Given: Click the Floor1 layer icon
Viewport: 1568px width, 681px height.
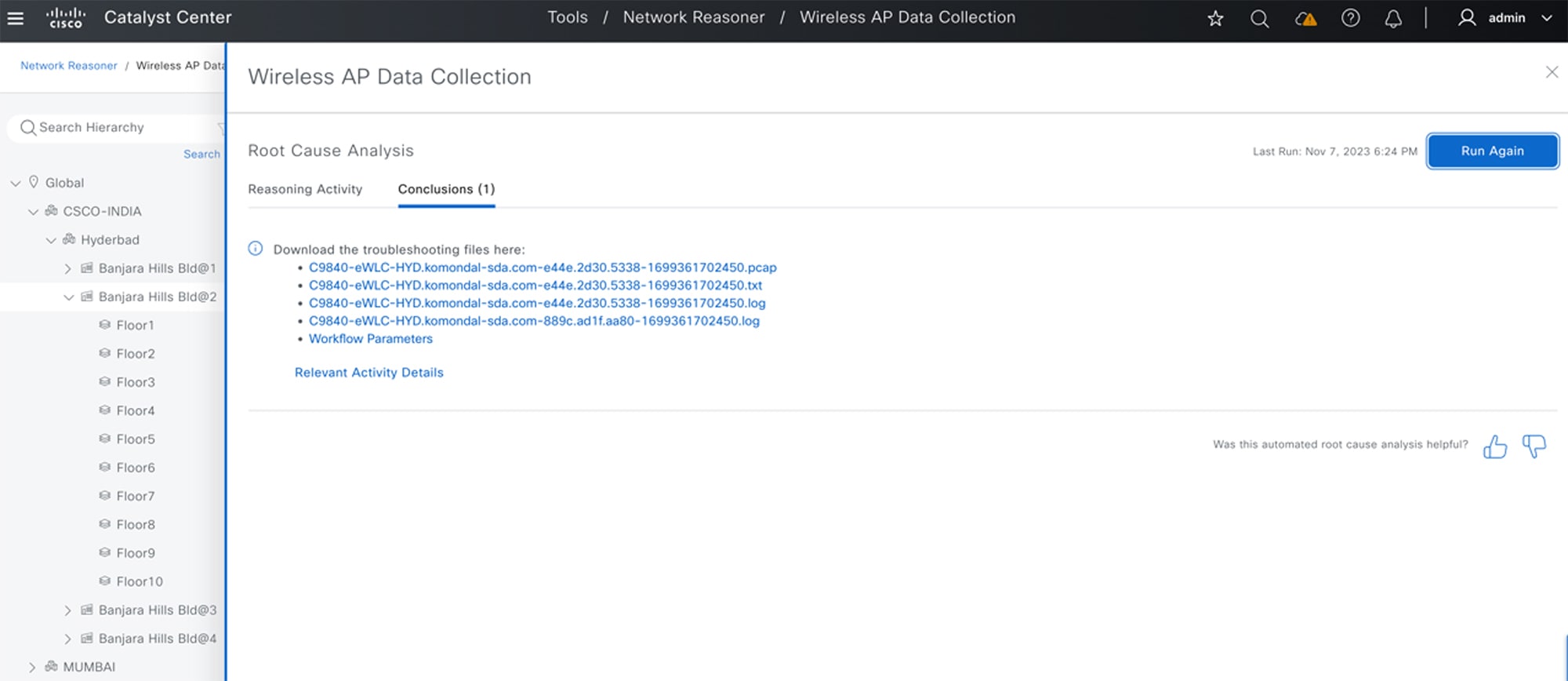Looking at the screenshot, I should pyautogui.click(x=104, y=325).
